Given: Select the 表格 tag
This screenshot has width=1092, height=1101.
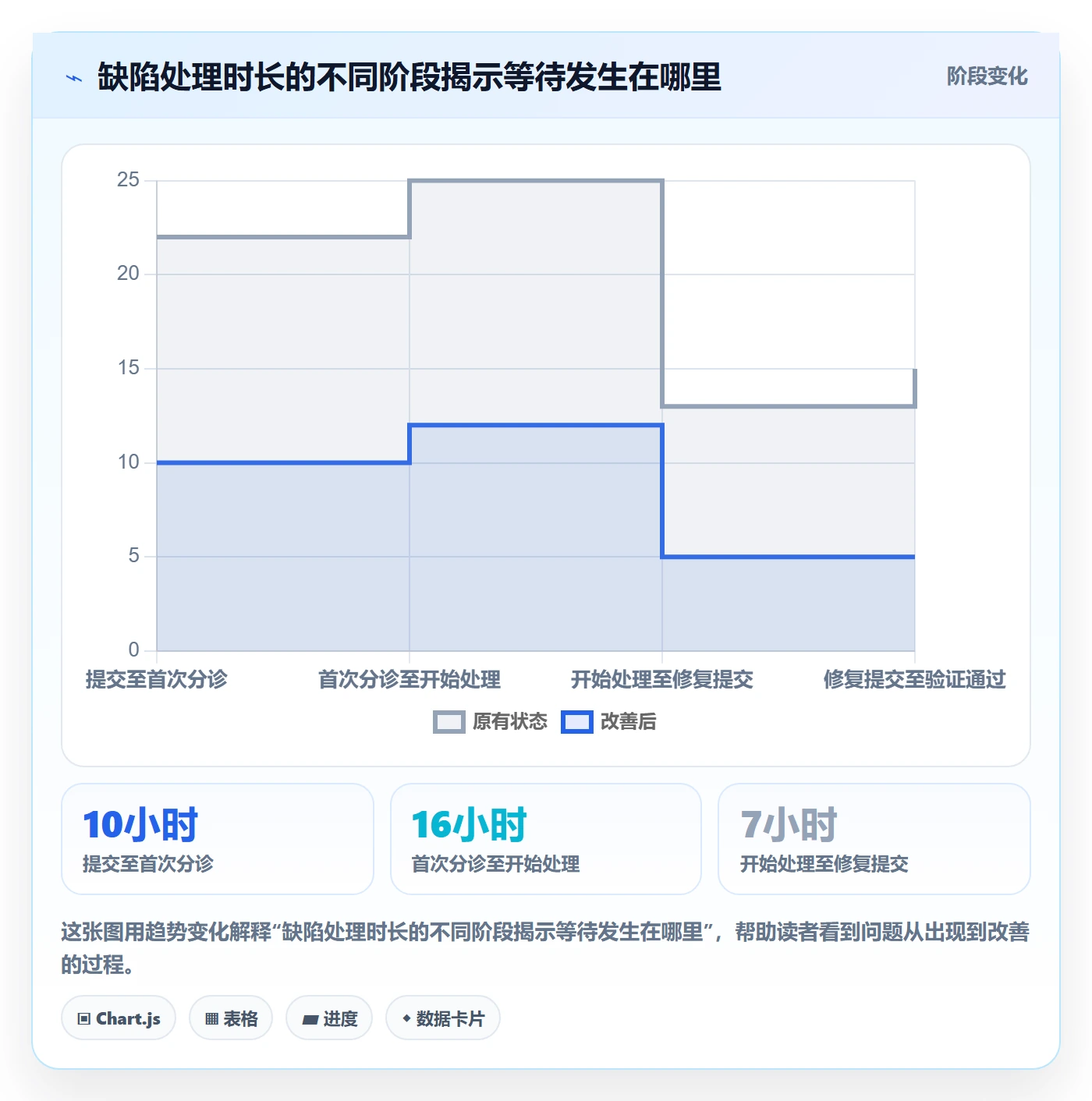Looking at the screenshot, I should click(x=231, y=1018).
